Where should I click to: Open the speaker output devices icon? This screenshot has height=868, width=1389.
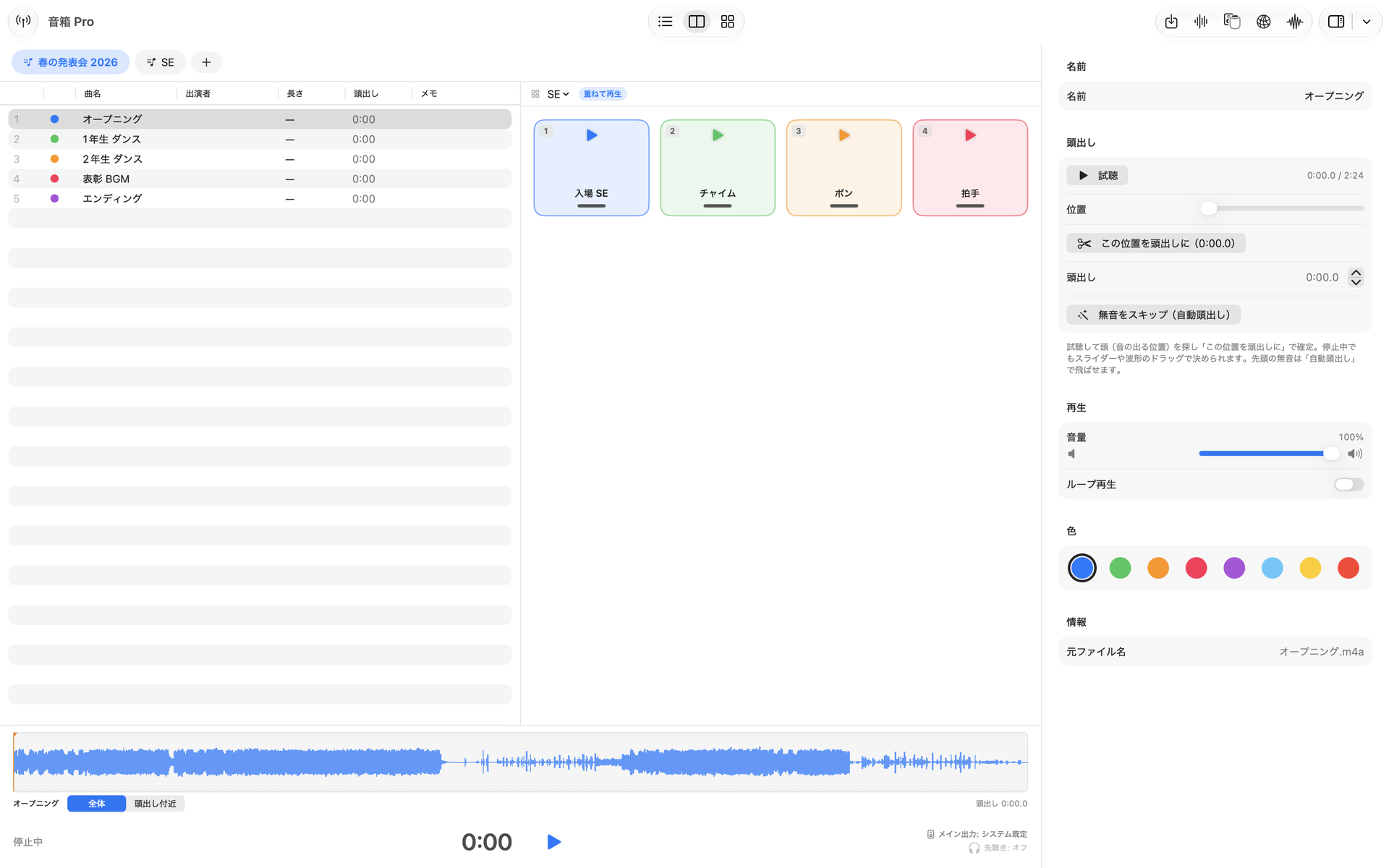point(1232,22)
